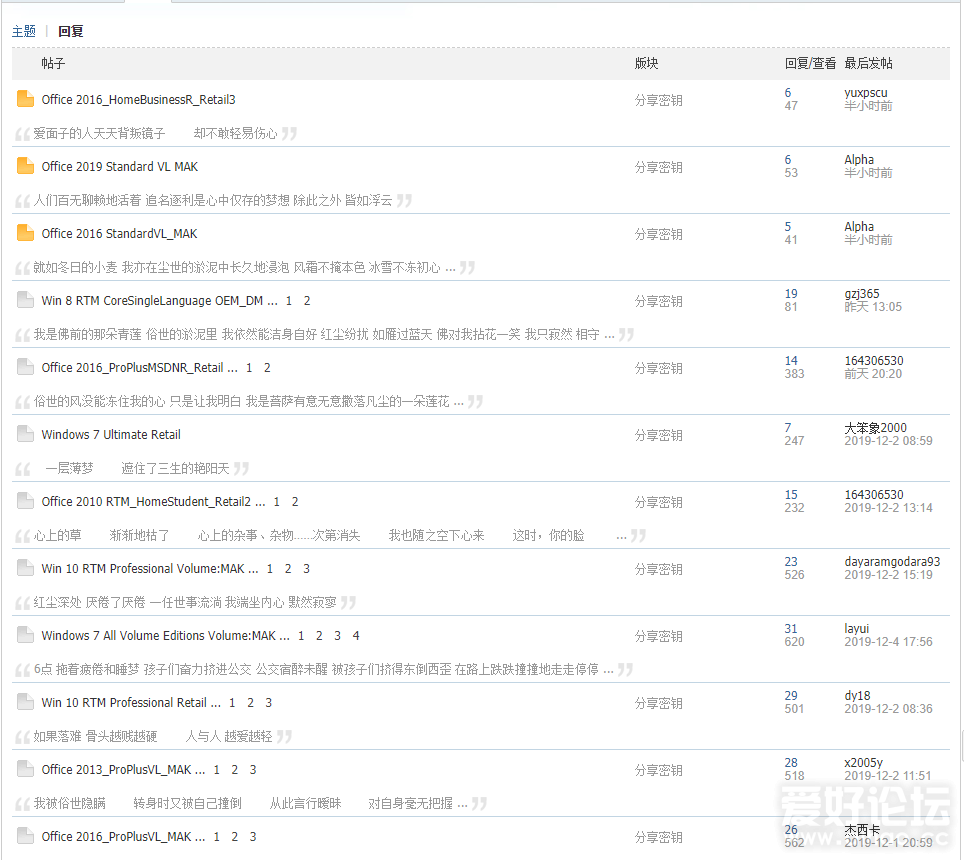This screenshot has width=964, height=860.
Task: Select folder icon beside Office 2013_ProPlusVL_MAK thread
Action: point(25,769)
